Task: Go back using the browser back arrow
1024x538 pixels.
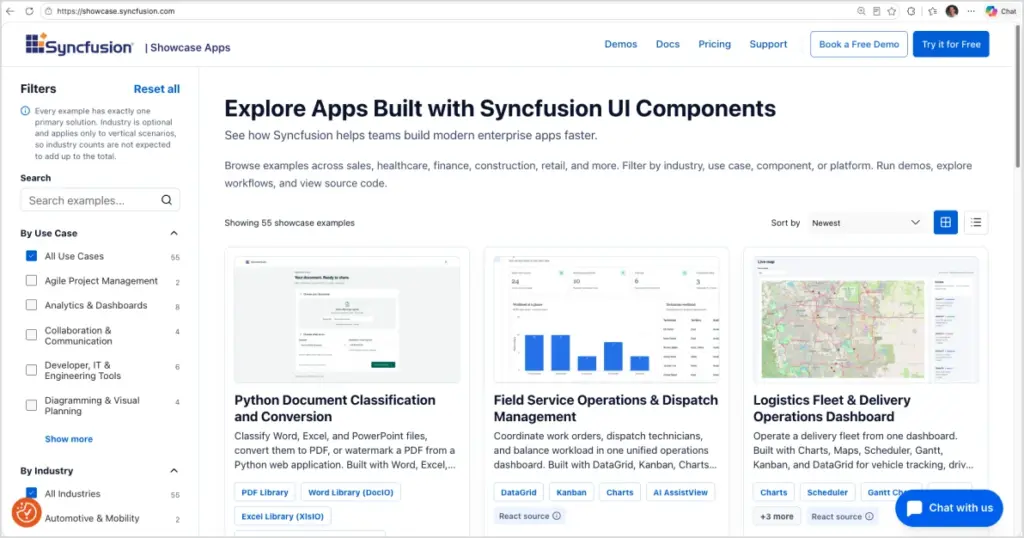Action: click(x=10, y=11)
